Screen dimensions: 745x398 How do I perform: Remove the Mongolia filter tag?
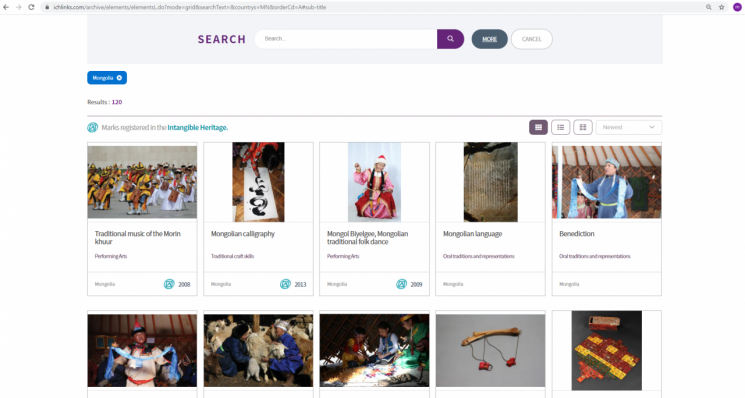click(119, 78)
